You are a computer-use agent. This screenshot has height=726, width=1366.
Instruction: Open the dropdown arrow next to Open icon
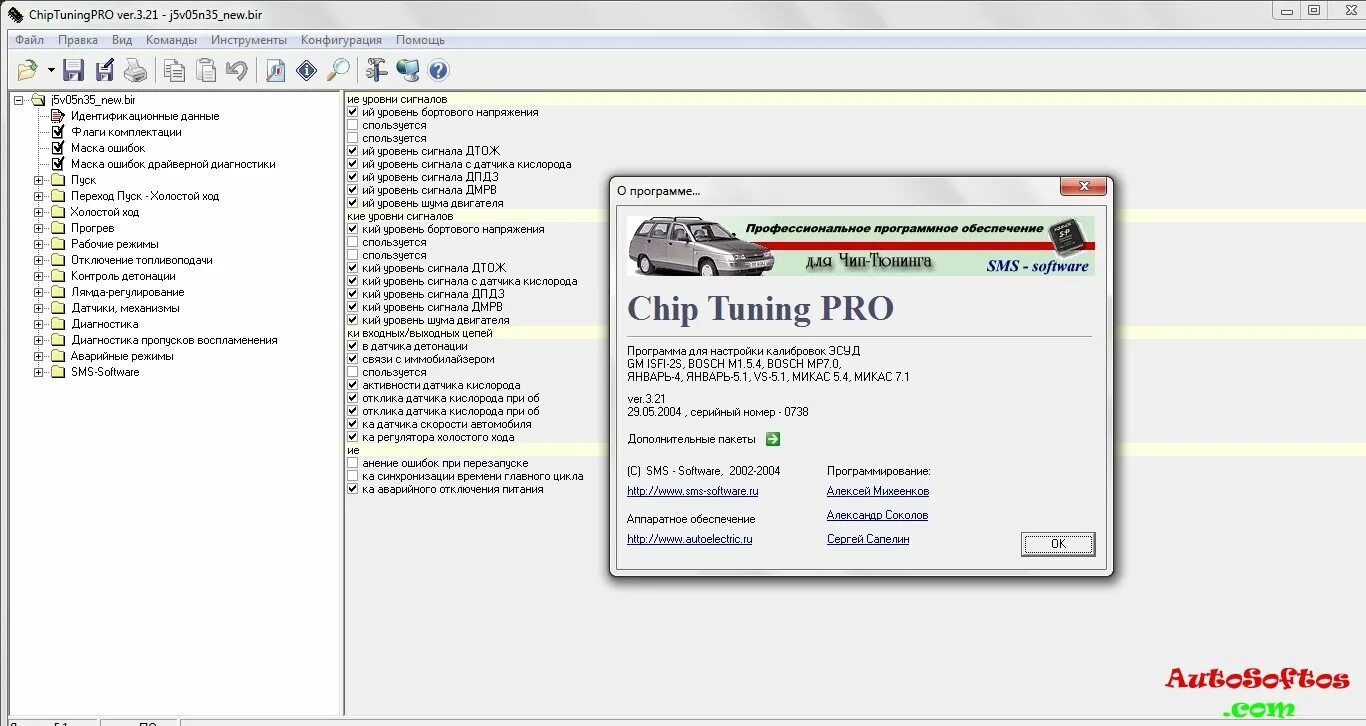(x=51, y=70)
